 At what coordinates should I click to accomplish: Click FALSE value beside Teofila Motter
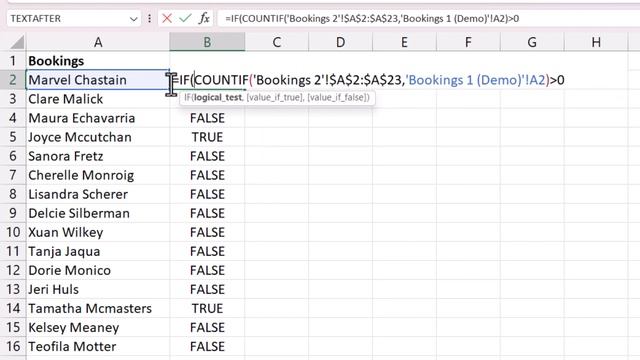207,346
